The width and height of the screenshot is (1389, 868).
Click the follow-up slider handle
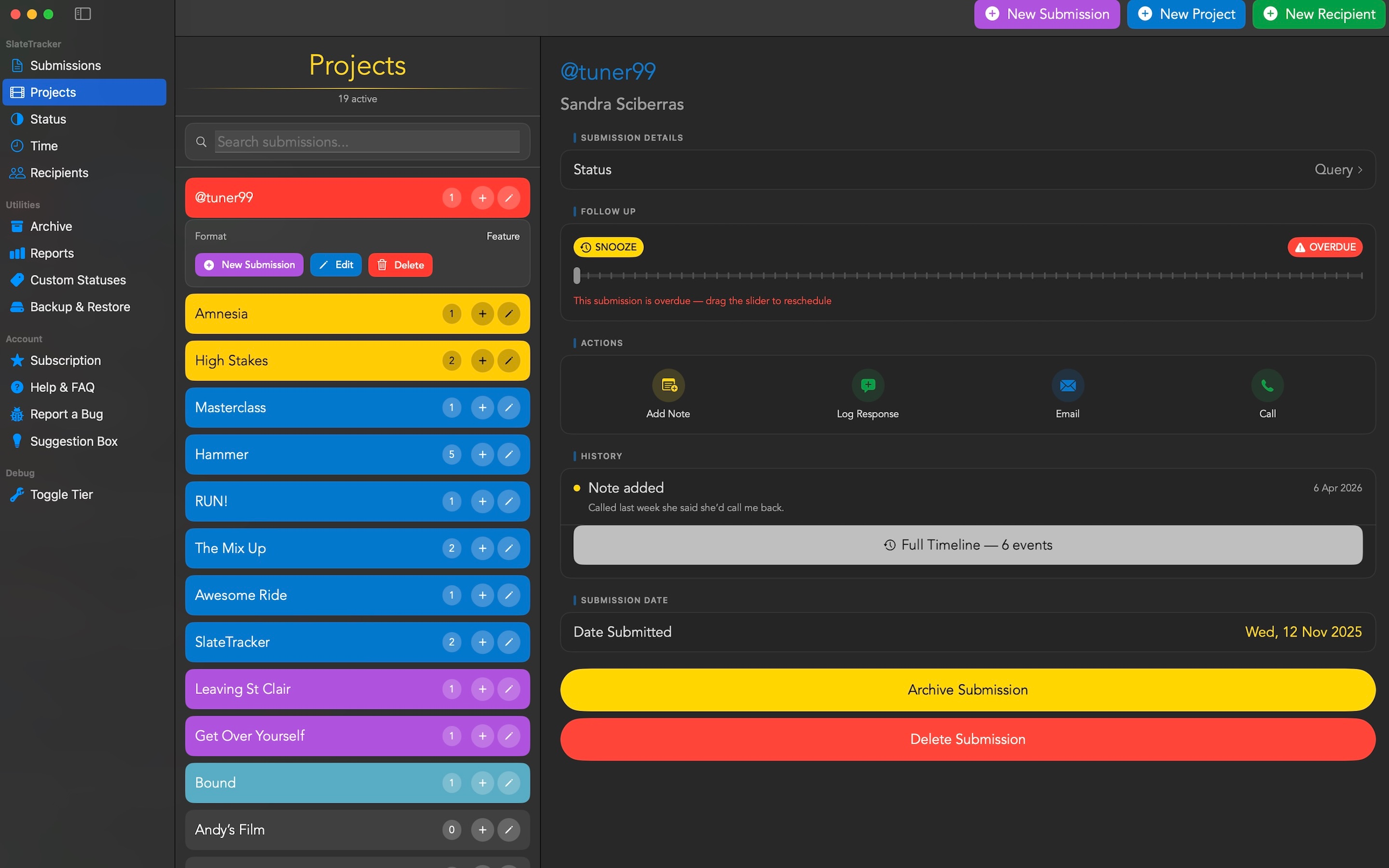pyautogui.click(x=577, y=275)
